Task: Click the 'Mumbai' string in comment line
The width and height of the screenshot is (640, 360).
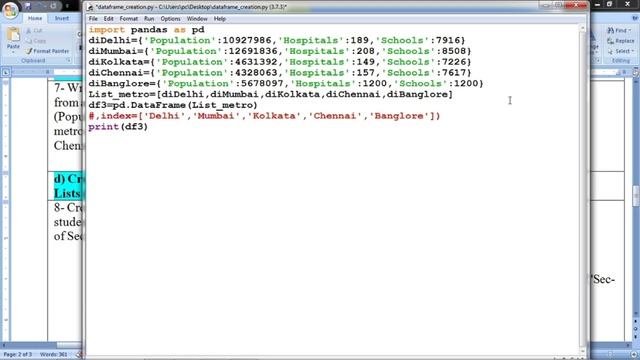Action: click(216, 116)
